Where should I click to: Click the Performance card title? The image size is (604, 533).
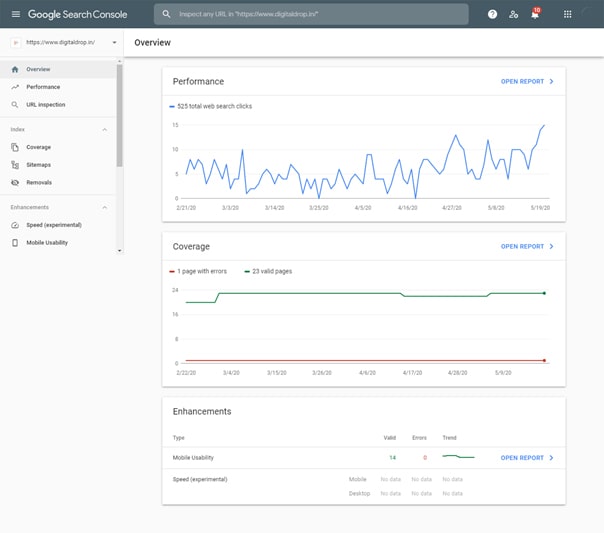pos(198,82)
